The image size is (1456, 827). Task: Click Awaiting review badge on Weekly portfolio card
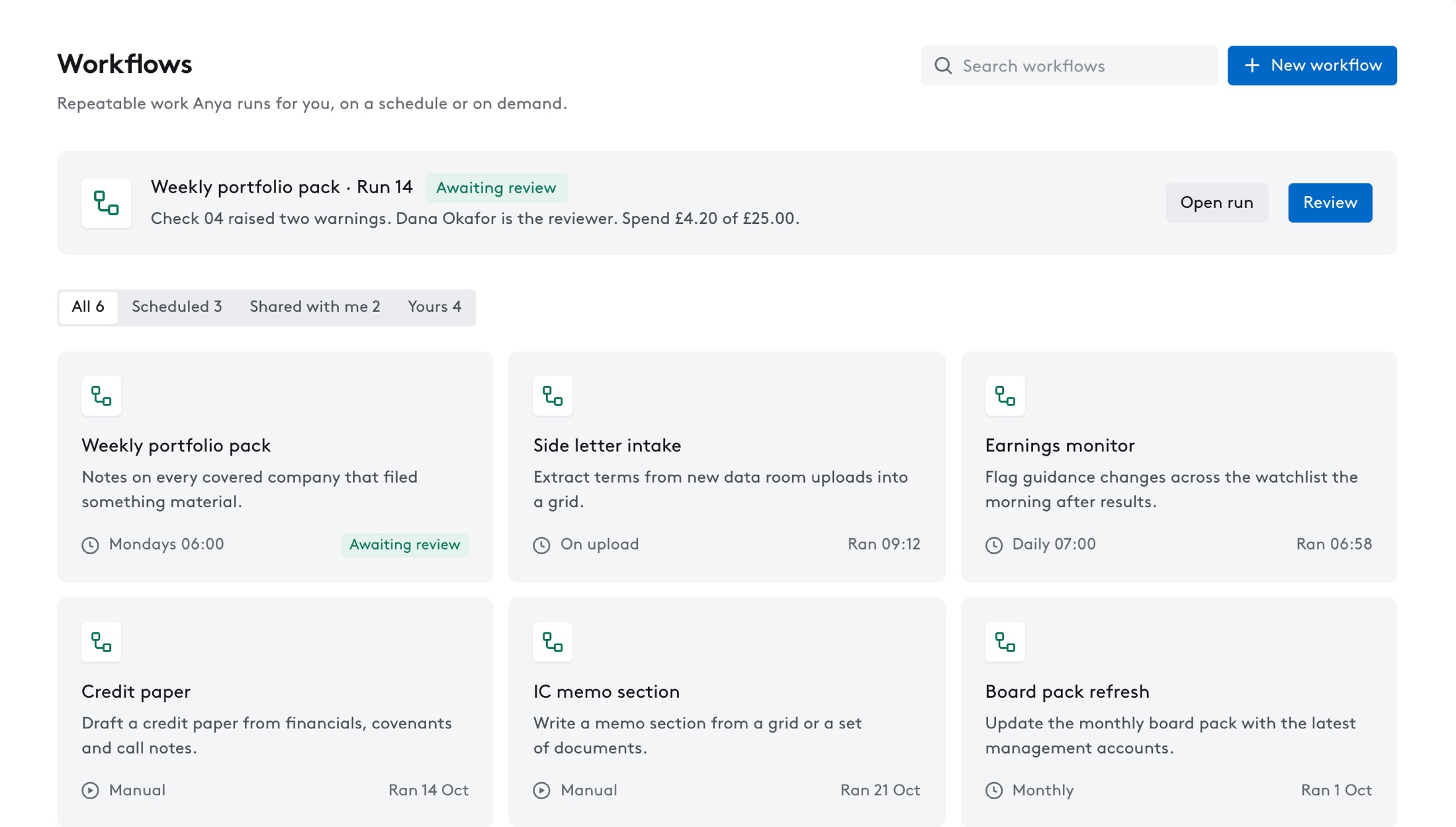(404, 545)
